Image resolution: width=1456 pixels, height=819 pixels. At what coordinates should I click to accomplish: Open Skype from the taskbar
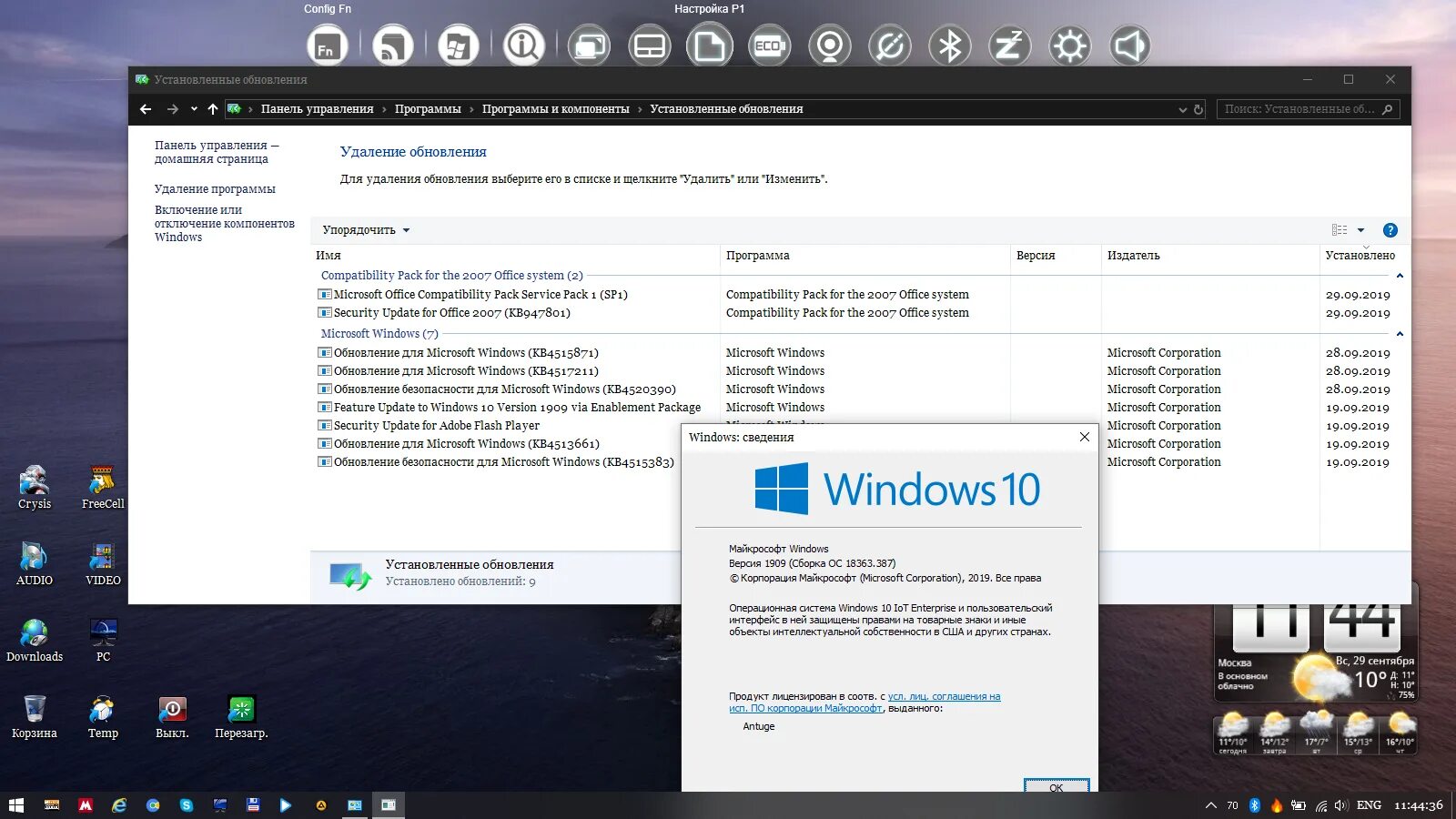click(x=187, y=805)
